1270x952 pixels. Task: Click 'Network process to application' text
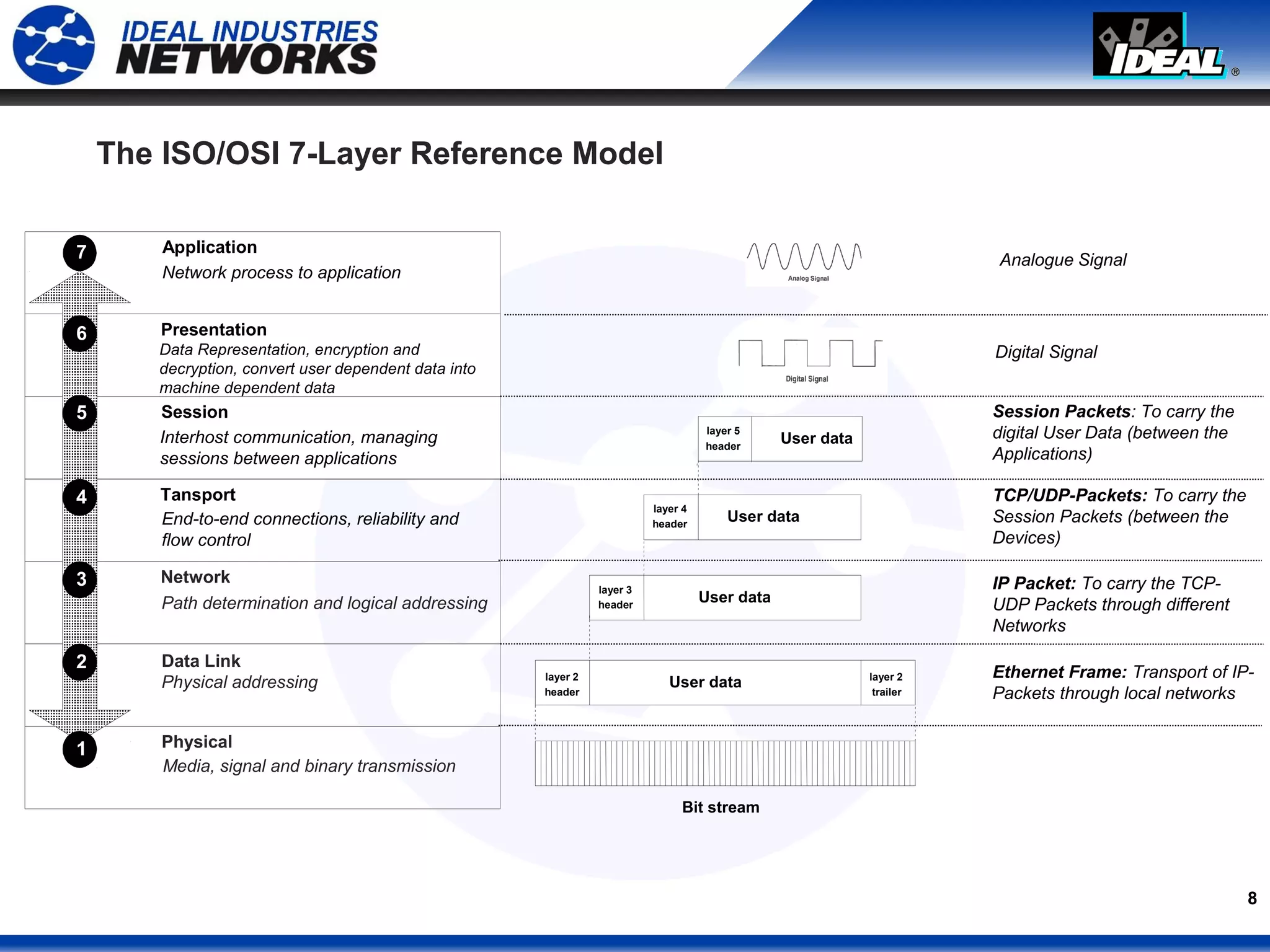click(282, 273)
